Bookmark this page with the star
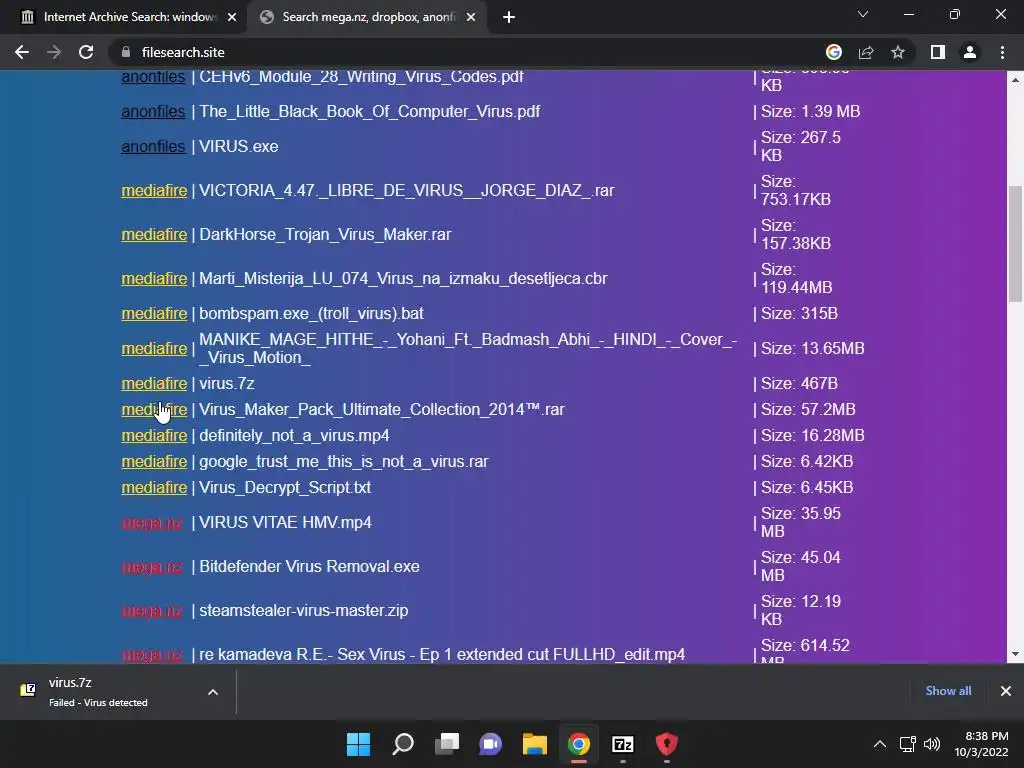 898,52
